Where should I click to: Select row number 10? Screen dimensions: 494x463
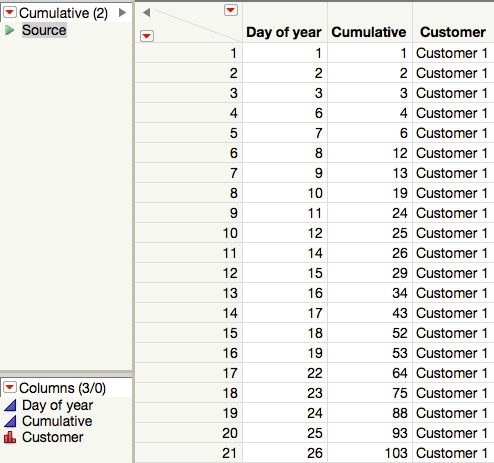(x=189, y=233)
